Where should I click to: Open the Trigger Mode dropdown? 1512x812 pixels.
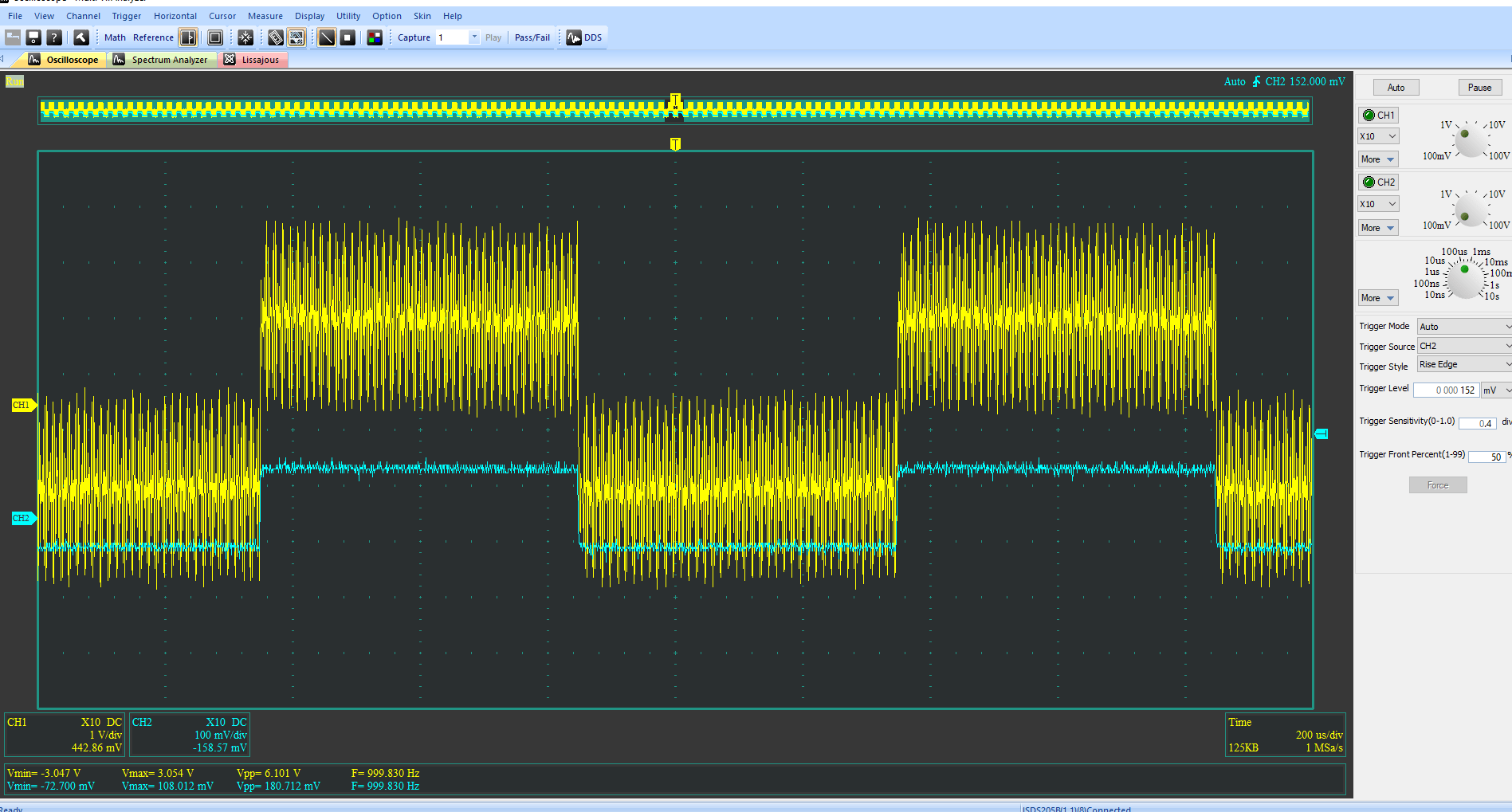[x=1464, y=327]
